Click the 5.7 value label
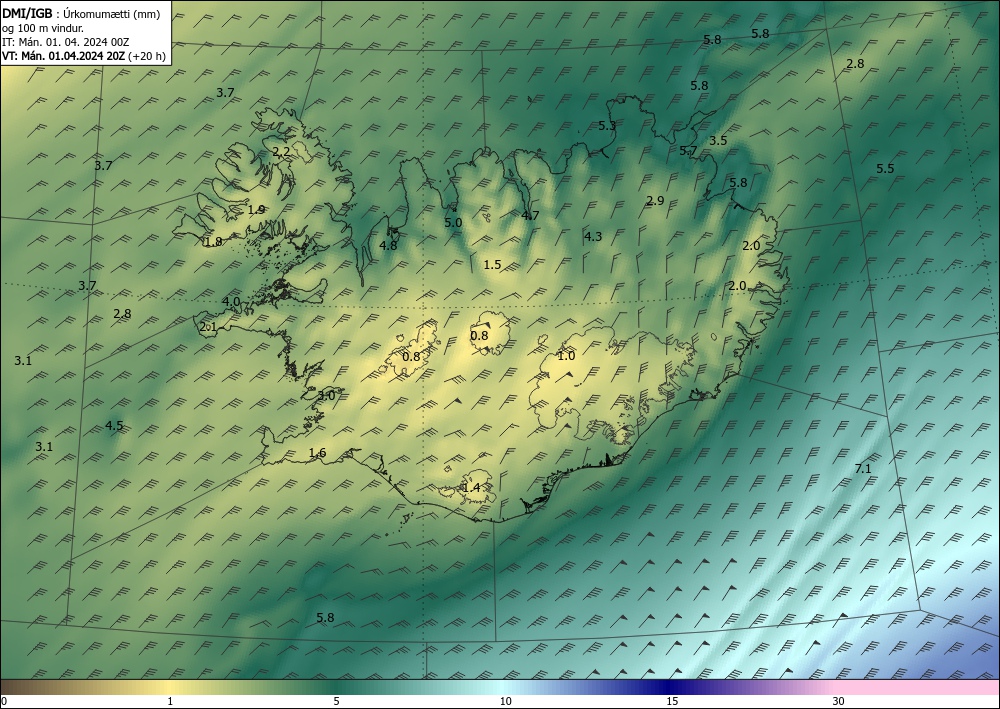 tap(688, 151)
